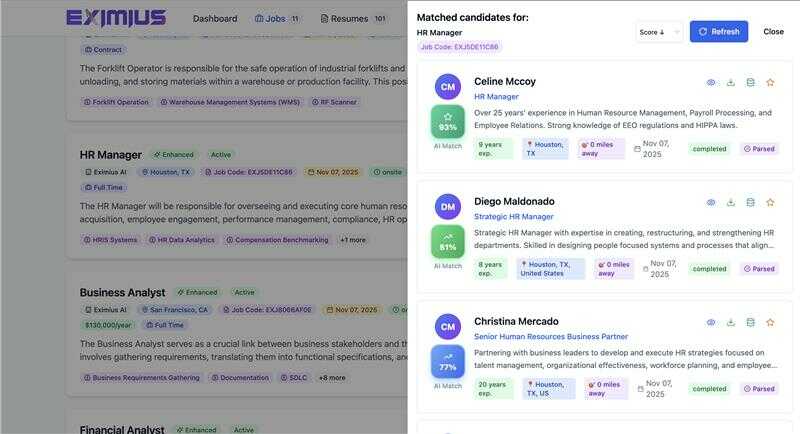View Diego Maldonado's profile with eye icon

point(711,202)
